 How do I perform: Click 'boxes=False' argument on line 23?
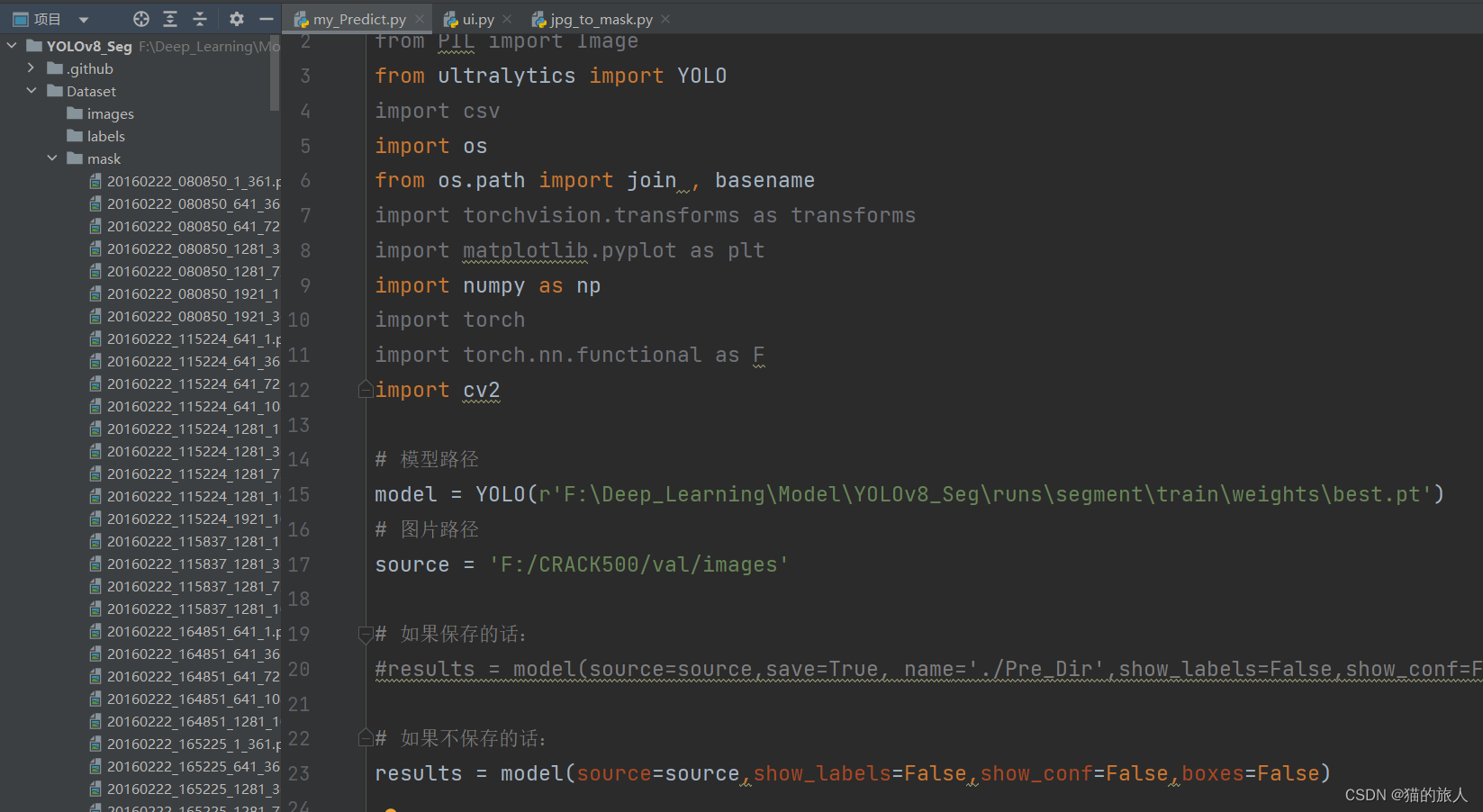click(1250, 773)
